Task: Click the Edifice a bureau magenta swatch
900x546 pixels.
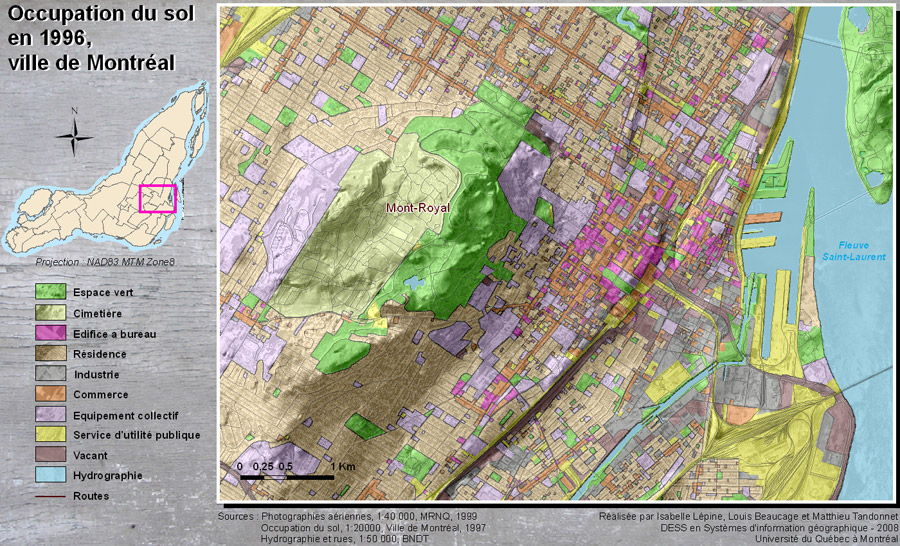Action: [x=51, y=333]
